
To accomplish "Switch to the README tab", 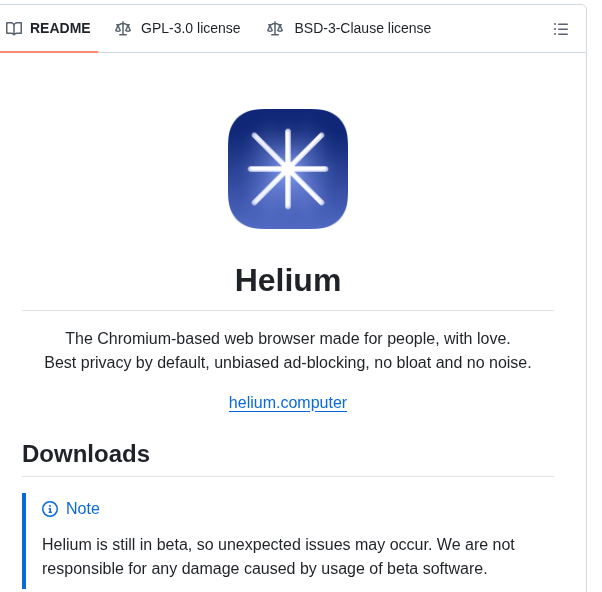I will (x=59, y=28).
